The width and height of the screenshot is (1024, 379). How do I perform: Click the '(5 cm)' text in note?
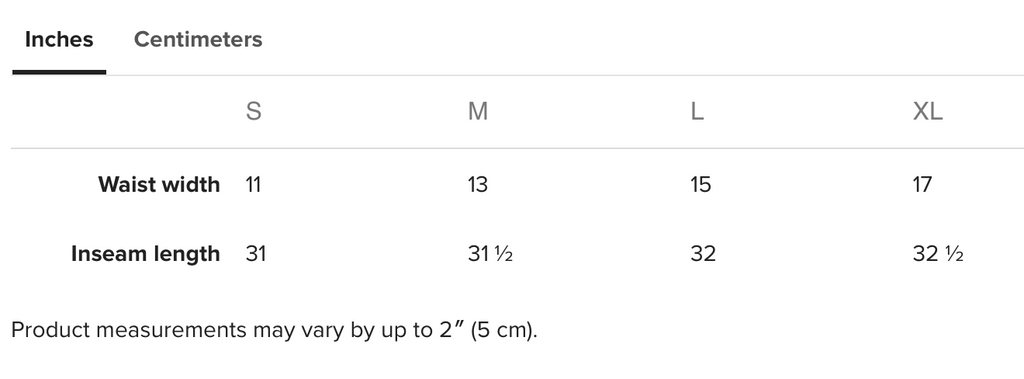(504, 330)
